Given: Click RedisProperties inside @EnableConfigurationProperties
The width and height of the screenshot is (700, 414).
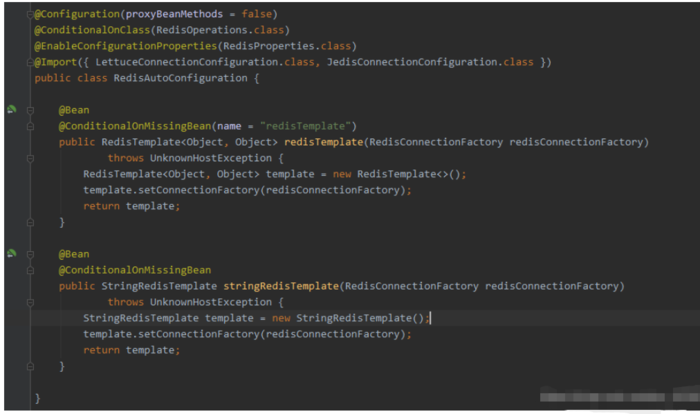Looking at the screenshot, I should coord(269,46).
